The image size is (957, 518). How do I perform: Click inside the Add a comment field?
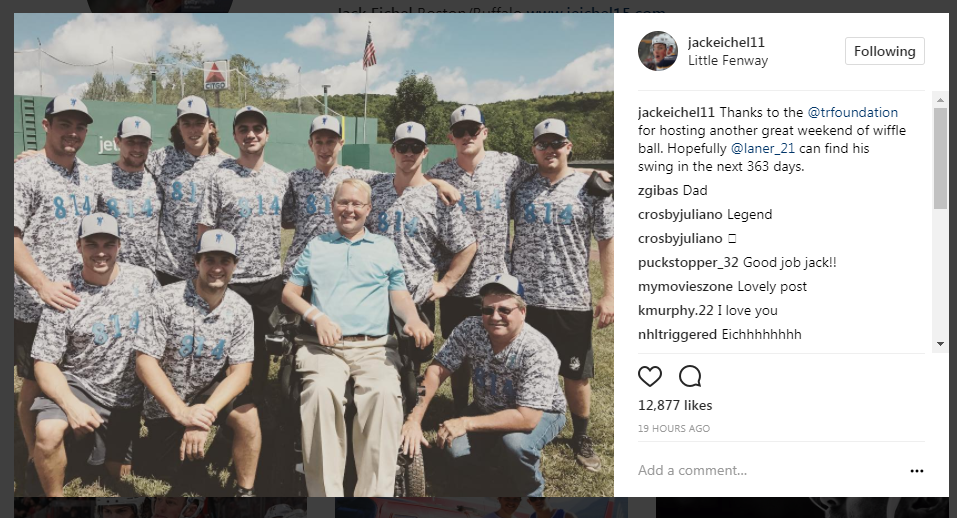click(x=769, y=470)
